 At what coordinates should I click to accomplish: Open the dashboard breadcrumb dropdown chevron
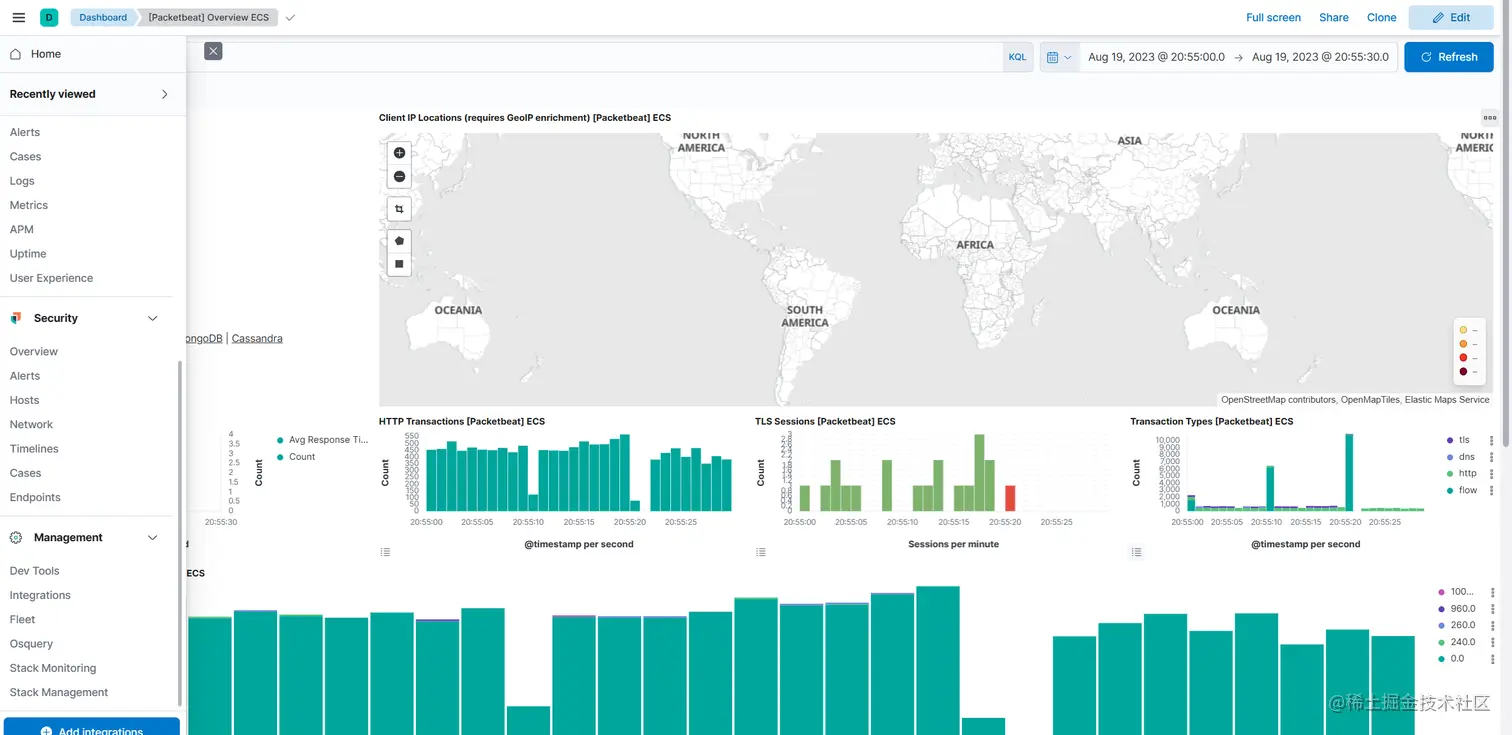[290, 18]
